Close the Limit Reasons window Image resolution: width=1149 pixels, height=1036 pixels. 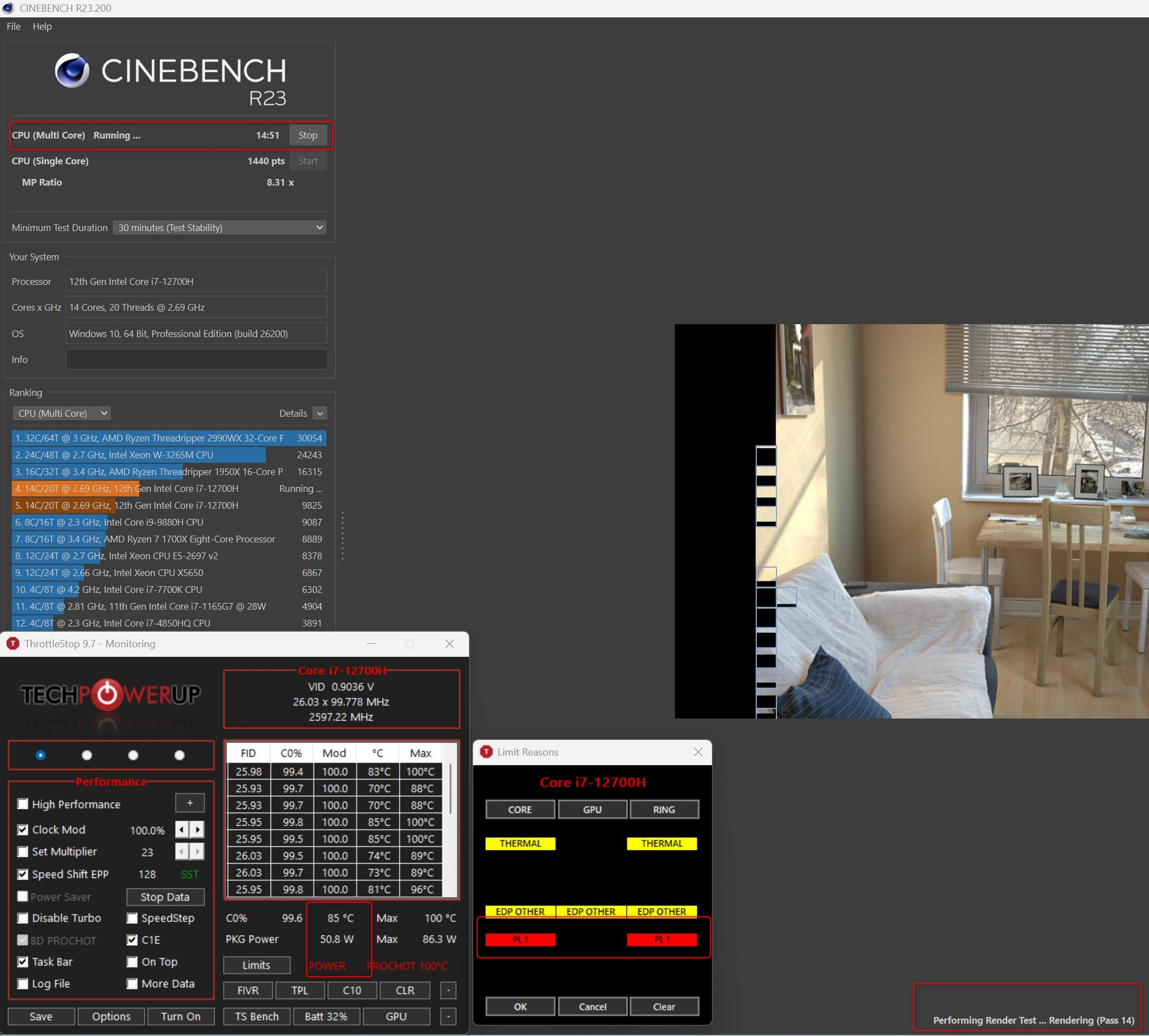(x=698, y=752)
